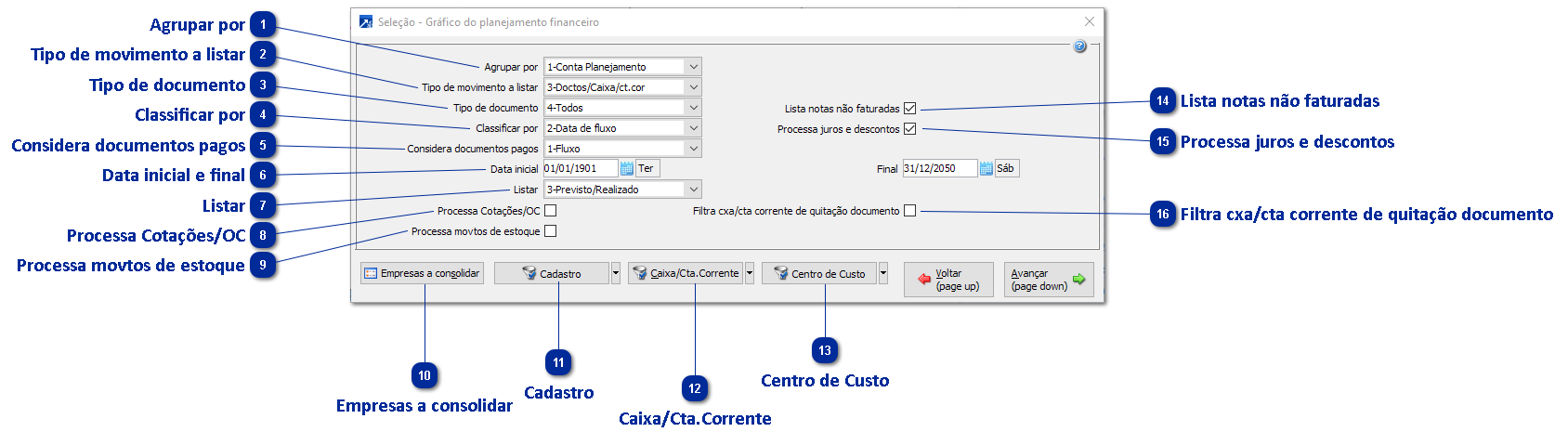This screenshot has width=1568, height=445.
Task: Click the Ter weekday button
Action: pos(647,168)
